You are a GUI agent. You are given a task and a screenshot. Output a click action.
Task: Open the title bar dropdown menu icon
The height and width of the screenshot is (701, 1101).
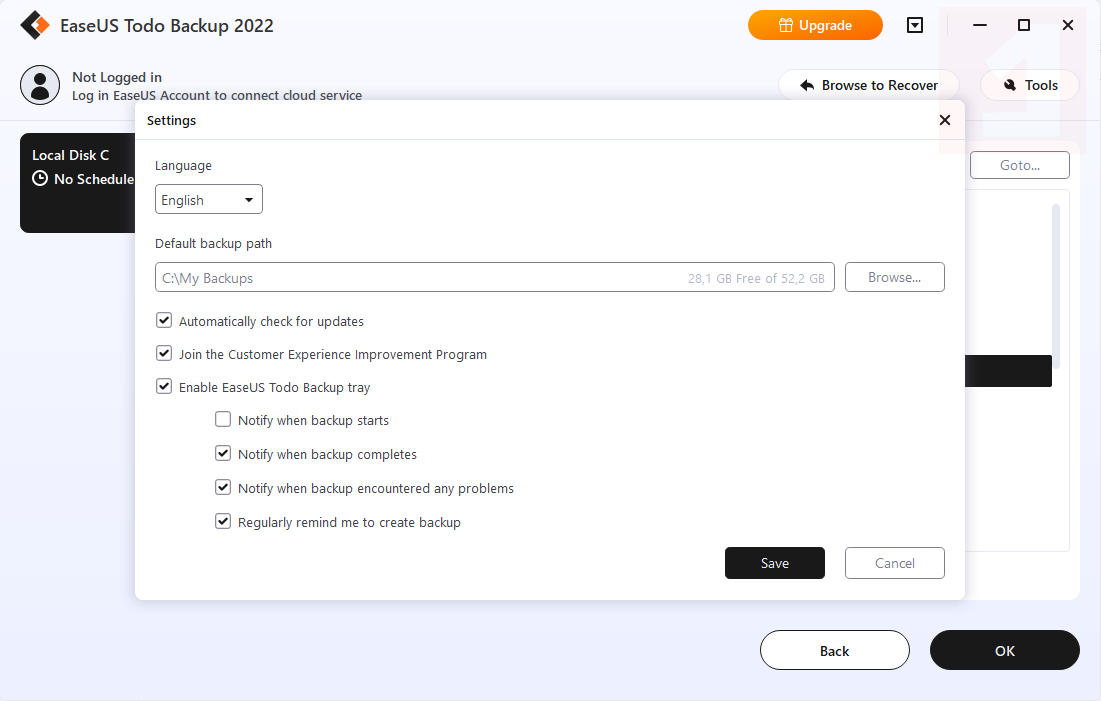point(915,26)
